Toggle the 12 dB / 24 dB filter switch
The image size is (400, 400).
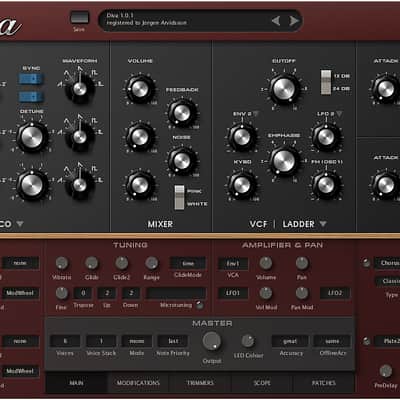pyautogui.click(x=326, y=82)
